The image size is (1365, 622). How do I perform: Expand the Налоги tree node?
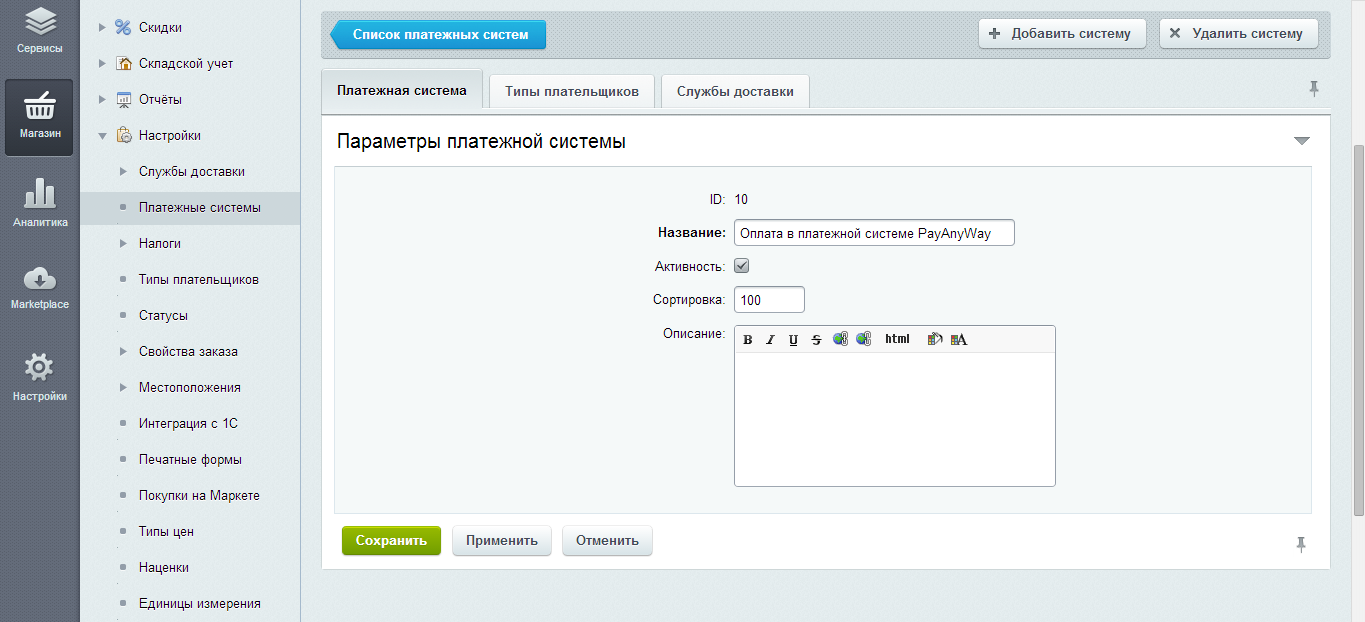123,243
